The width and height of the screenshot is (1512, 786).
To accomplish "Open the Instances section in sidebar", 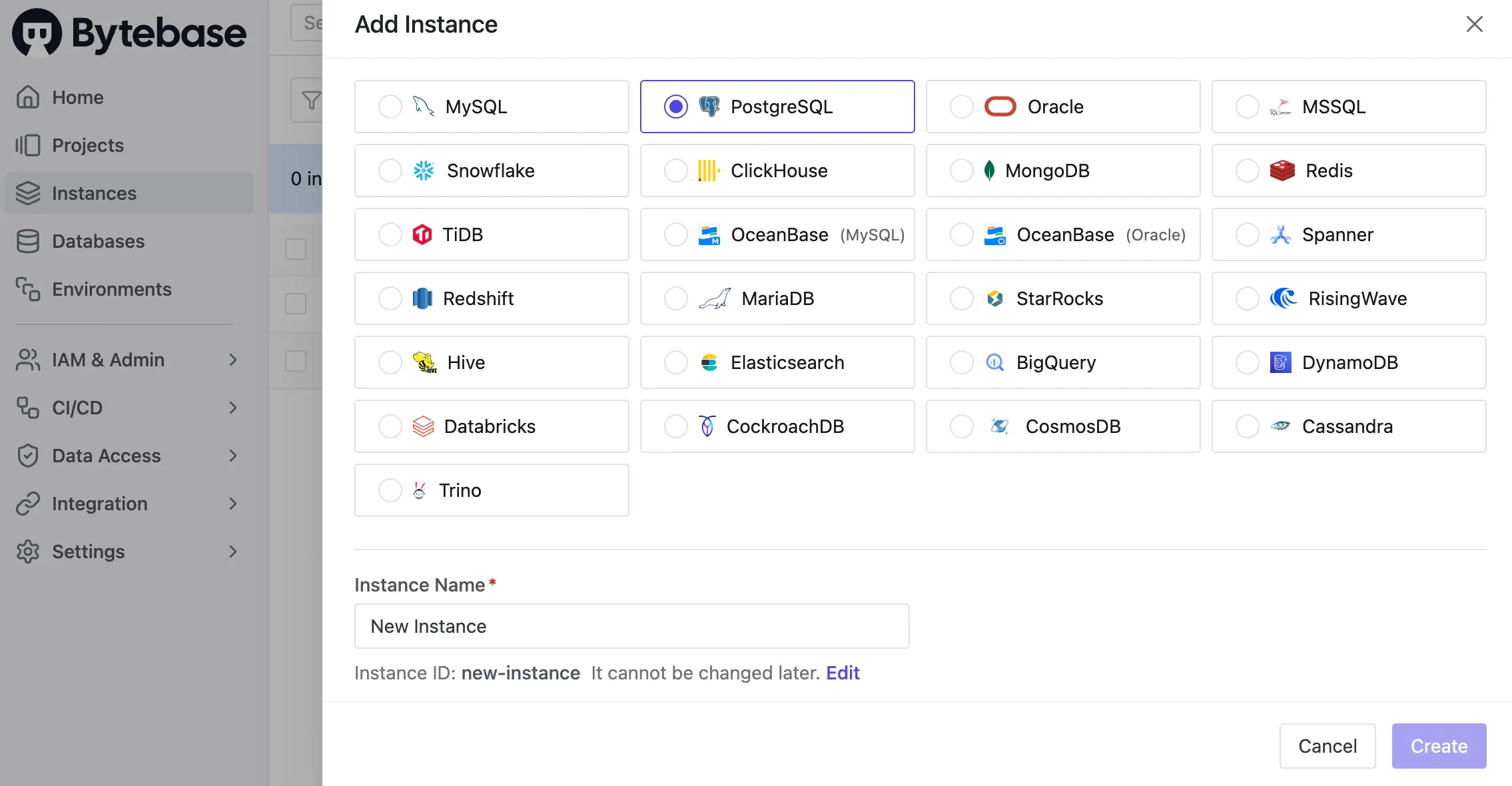I will pyautogui.click(x=93, y=193).
